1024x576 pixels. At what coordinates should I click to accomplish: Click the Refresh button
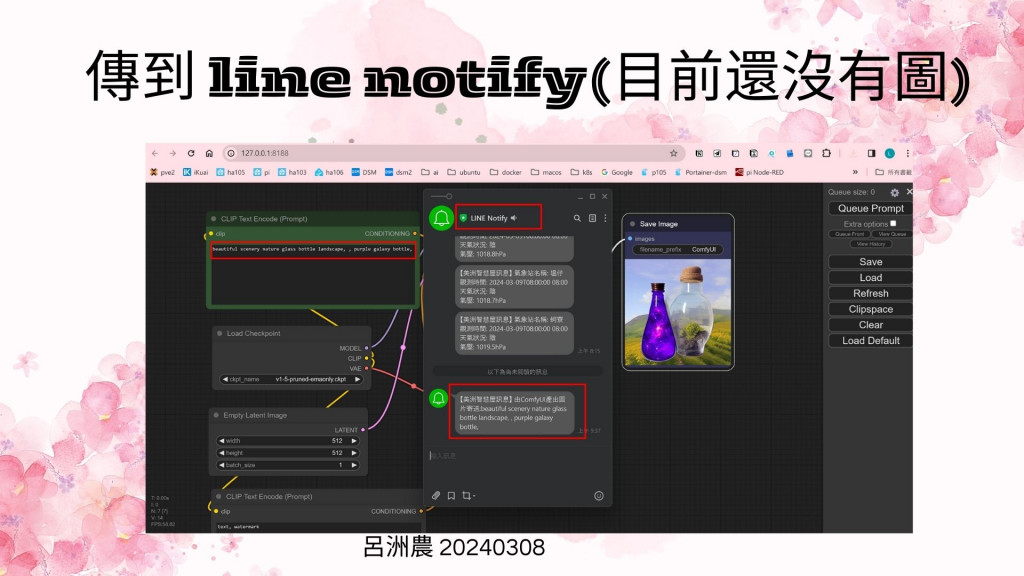[x=871, y=293]
